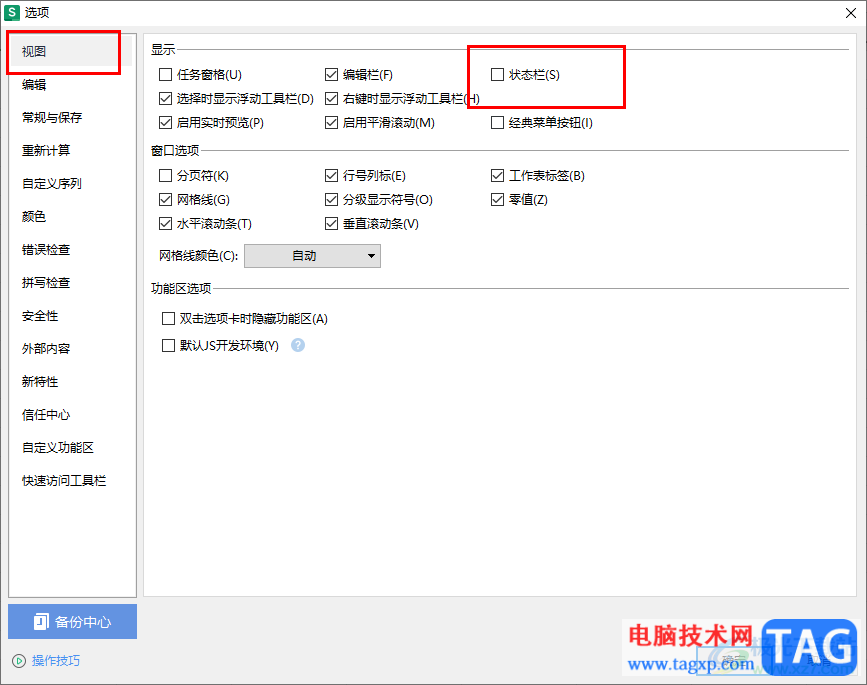Viewport: 867px width, 685px height.
Task: Click the play icon beside 操作技巧
Action: click(x=19, y=661)
